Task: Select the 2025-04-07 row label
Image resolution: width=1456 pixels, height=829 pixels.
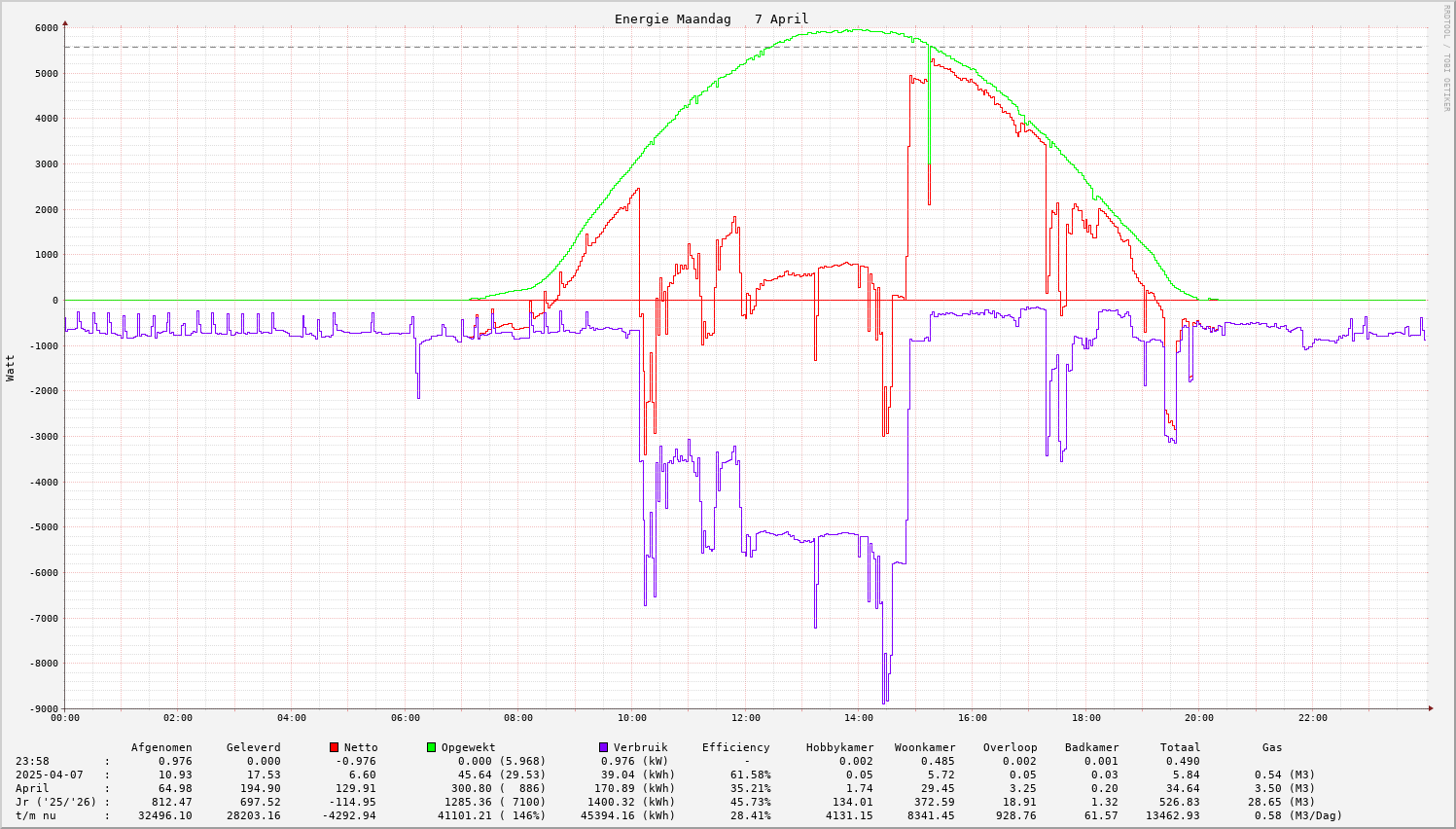Action: point(49,775)
